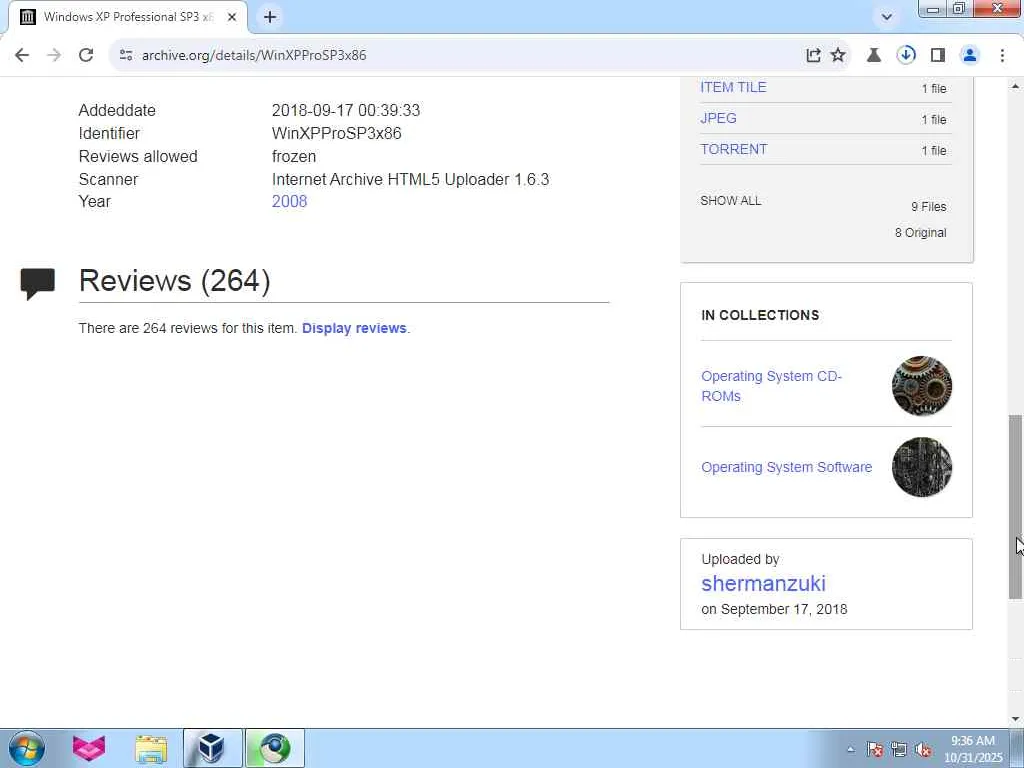Toggle the browser side panel
Viewport: 1024px width, 768px height.
pyautogui.click(x=938, y=56)
